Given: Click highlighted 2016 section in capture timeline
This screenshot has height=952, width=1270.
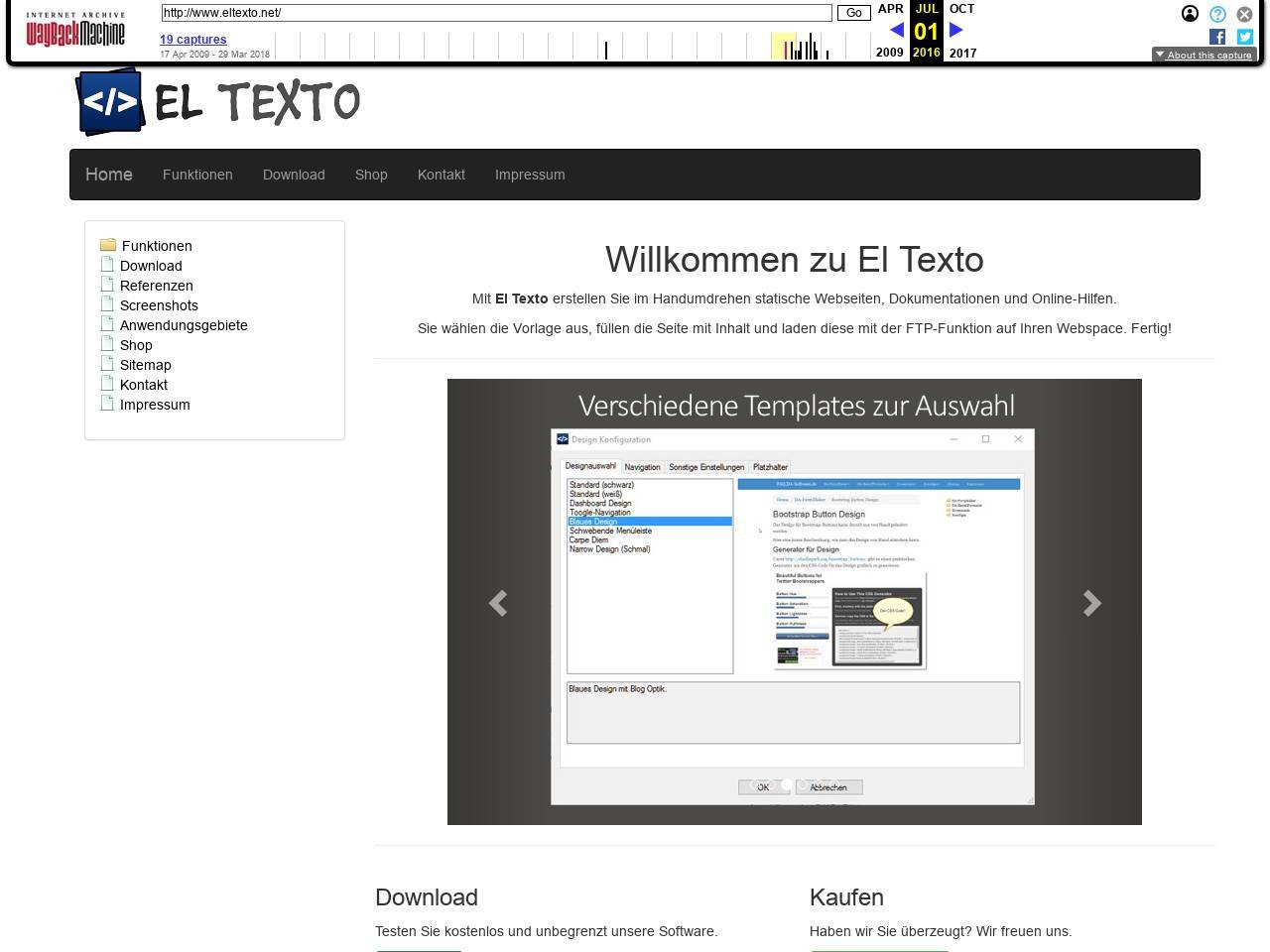Looking at the screenshot, I should click(783, 47).
